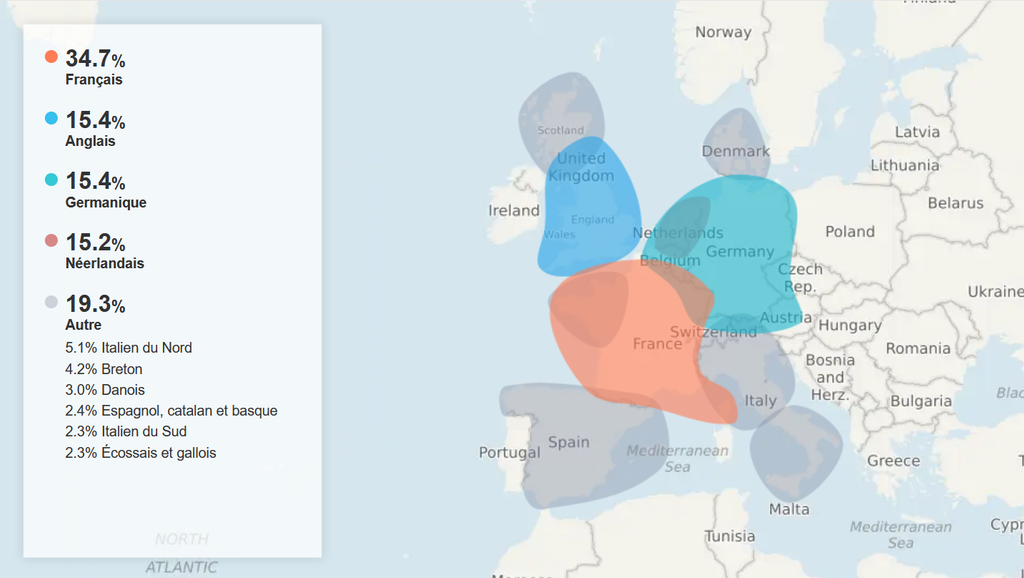Click the blue Anglais legend dot
Viewport: 1024px width, 578px height.
52,119
